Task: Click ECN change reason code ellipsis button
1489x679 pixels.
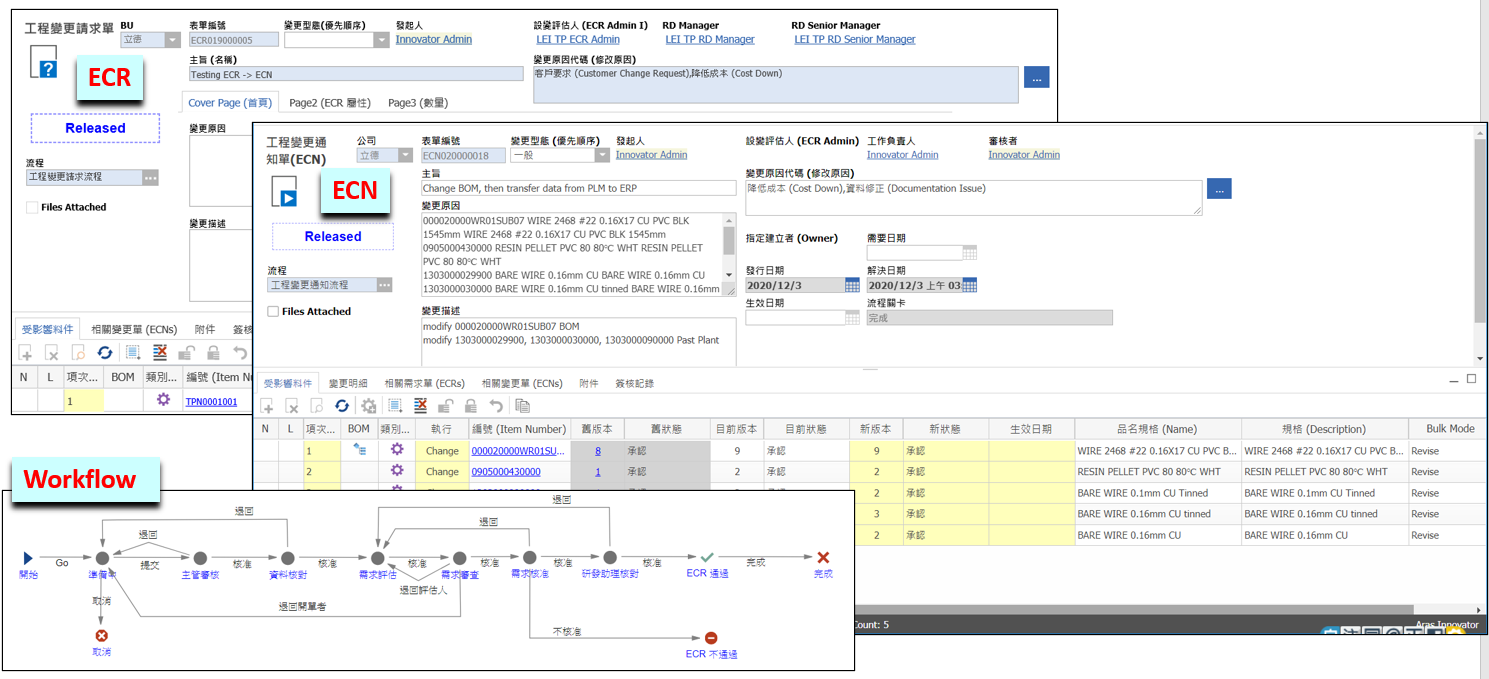Action: [1219, 188]
